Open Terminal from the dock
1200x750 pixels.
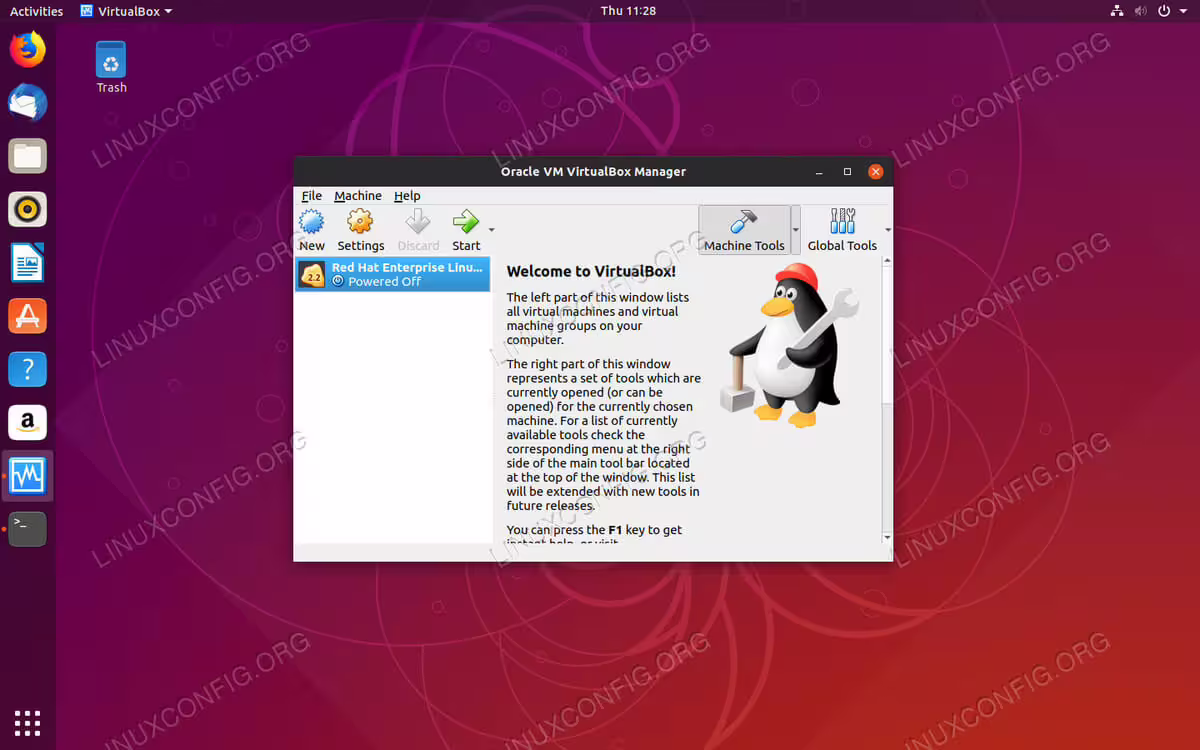28,529
